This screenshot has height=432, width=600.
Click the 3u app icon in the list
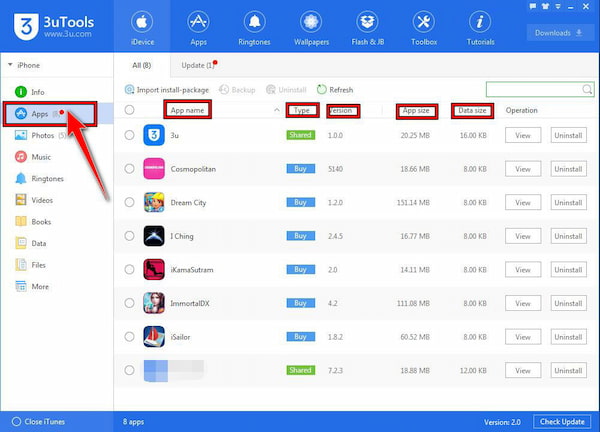(154, 135)
